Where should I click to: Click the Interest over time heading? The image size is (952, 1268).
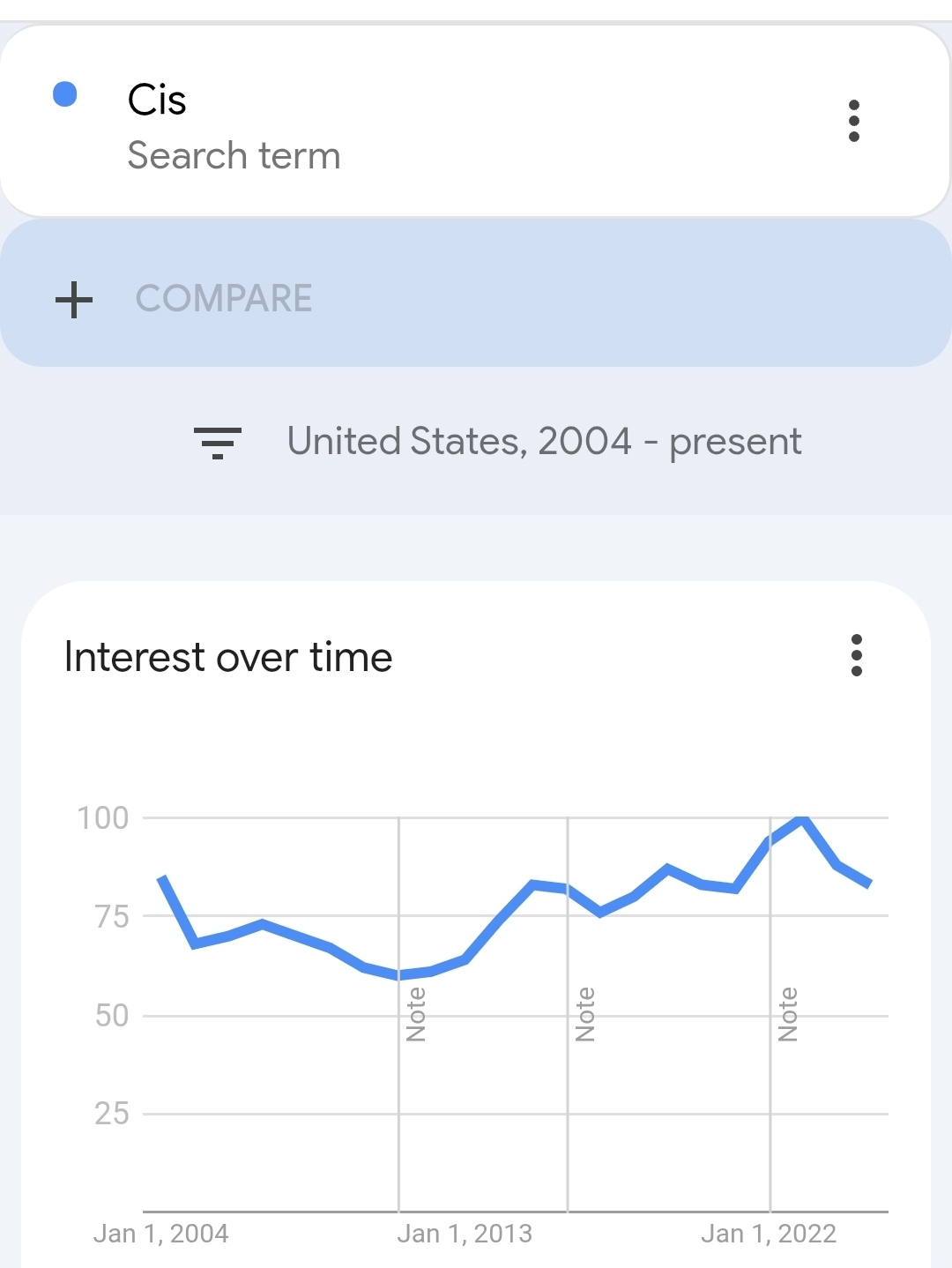pyautogui.click(x=228, y=658)
